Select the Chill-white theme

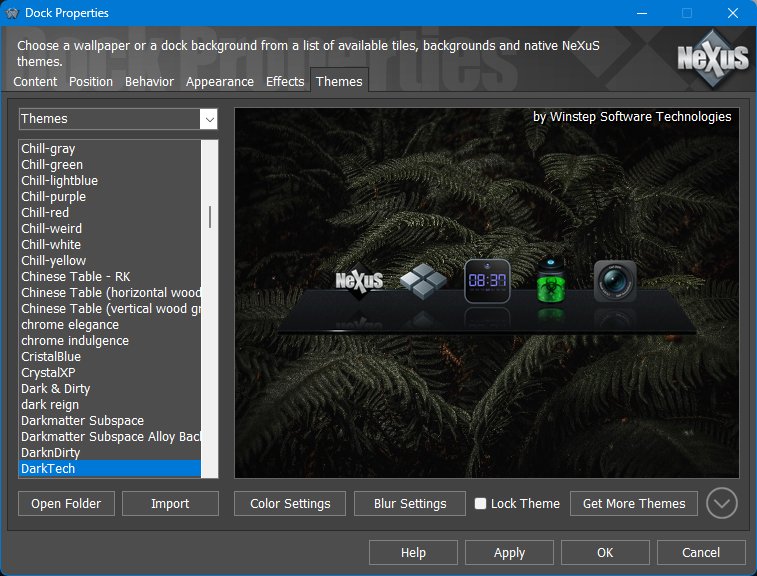110,244
